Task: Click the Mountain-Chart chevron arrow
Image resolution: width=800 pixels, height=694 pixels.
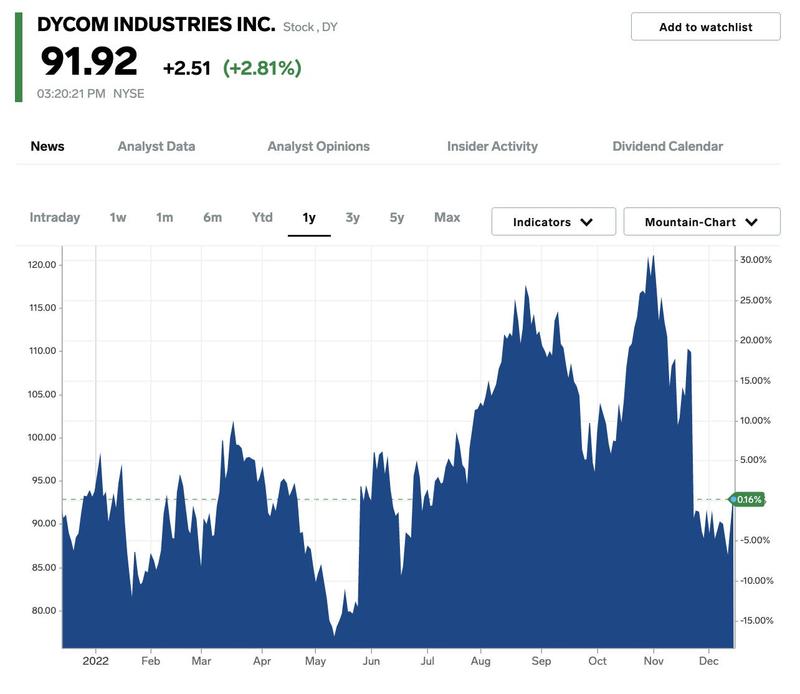Action: pos(751,222)
